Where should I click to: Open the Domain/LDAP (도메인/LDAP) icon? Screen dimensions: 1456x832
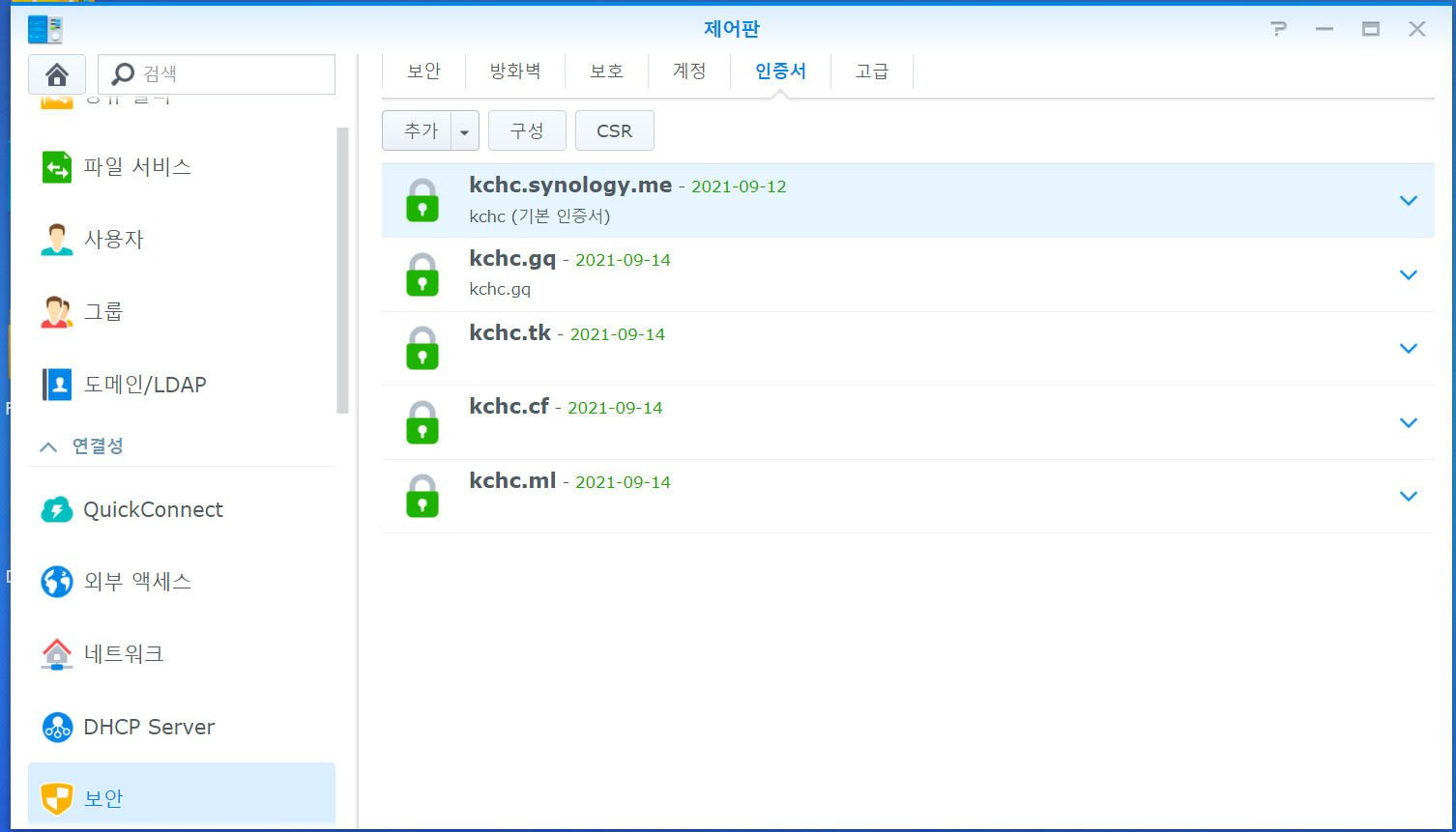tap(57, 385)
